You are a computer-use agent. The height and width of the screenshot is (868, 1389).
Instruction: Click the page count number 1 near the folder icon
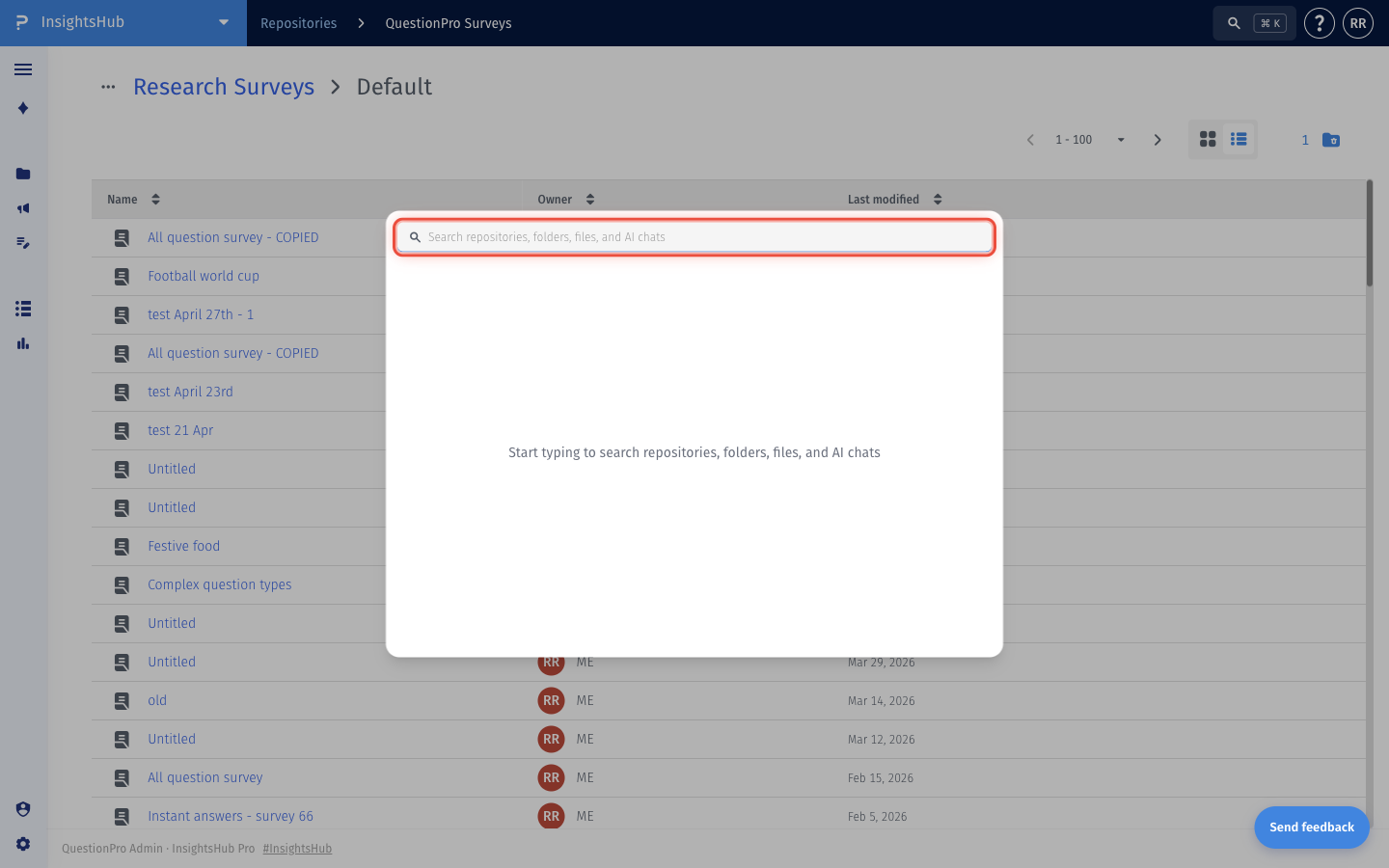(x=1305, y=140)
